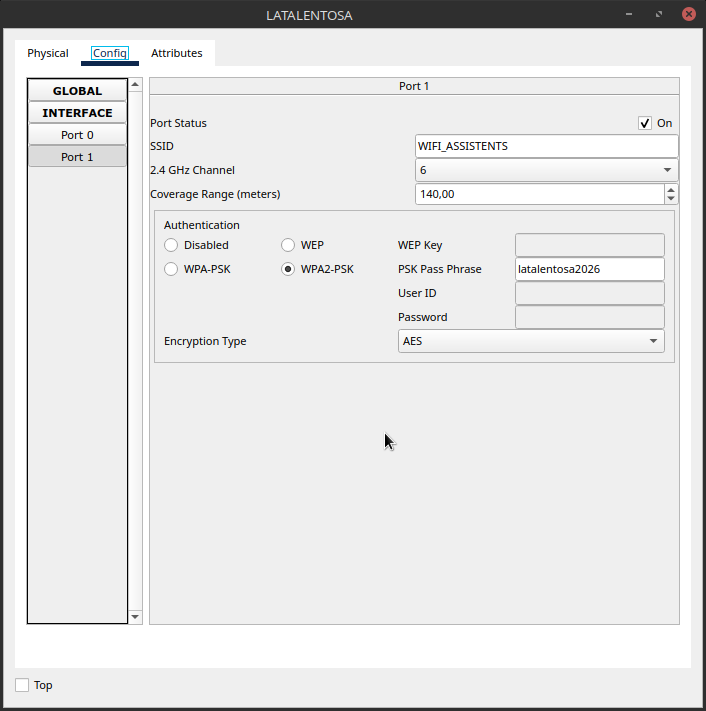The height and width of the screenshot is (711, 706).
Task: Click the INTERFACE section button
Action: click(77, 113)
